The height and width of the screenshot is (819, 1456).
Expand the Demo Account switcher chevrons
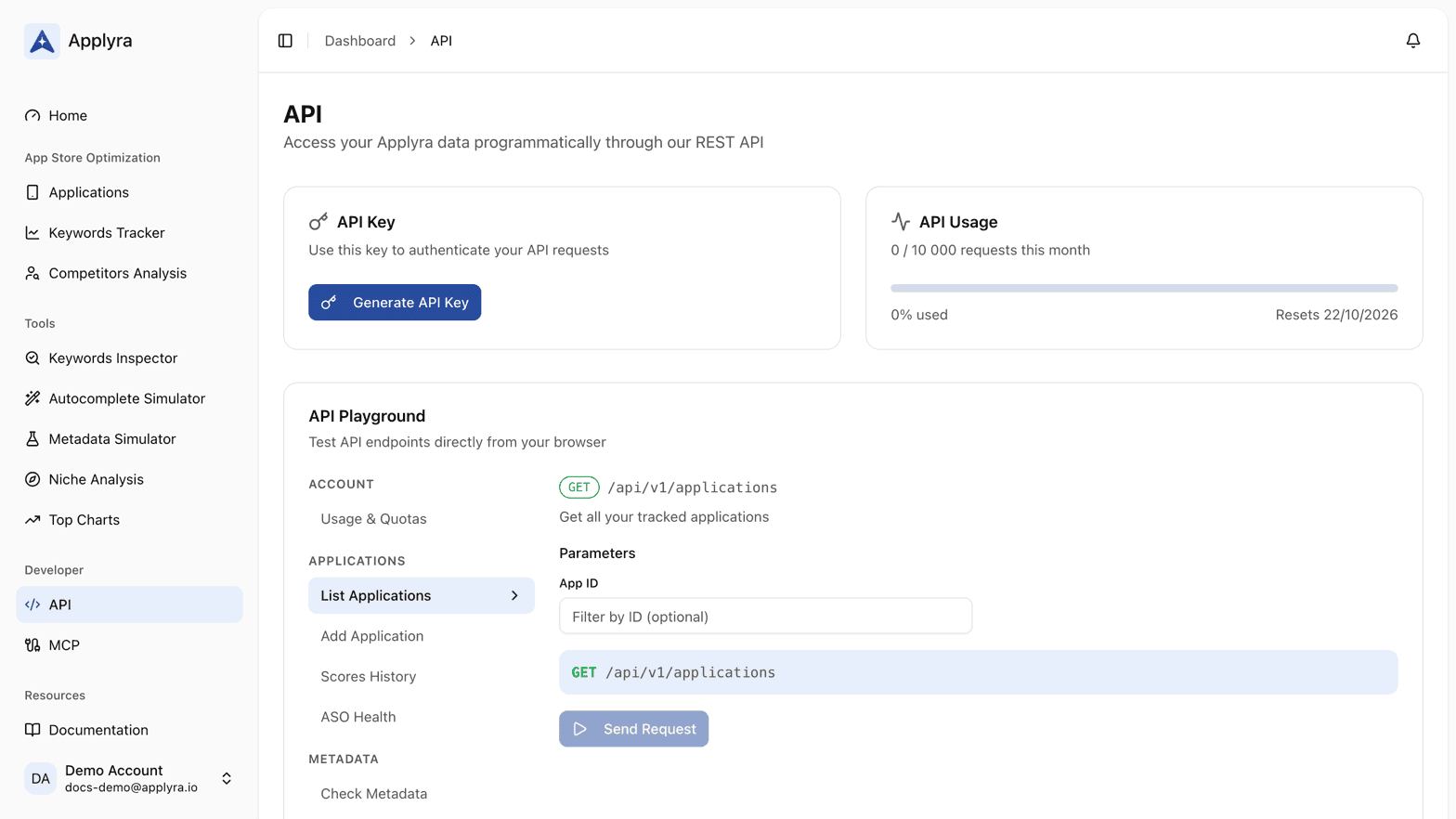tap(227, 779)
